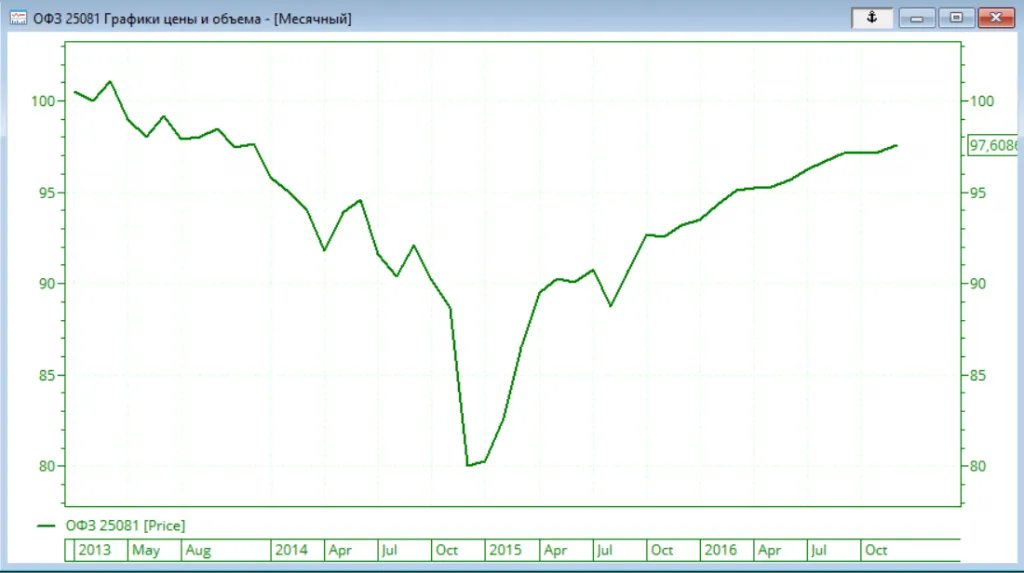The width and height of the screenshot is (1024, 573).
Task: Click the chart window icon in title bar
Action: 17,19
